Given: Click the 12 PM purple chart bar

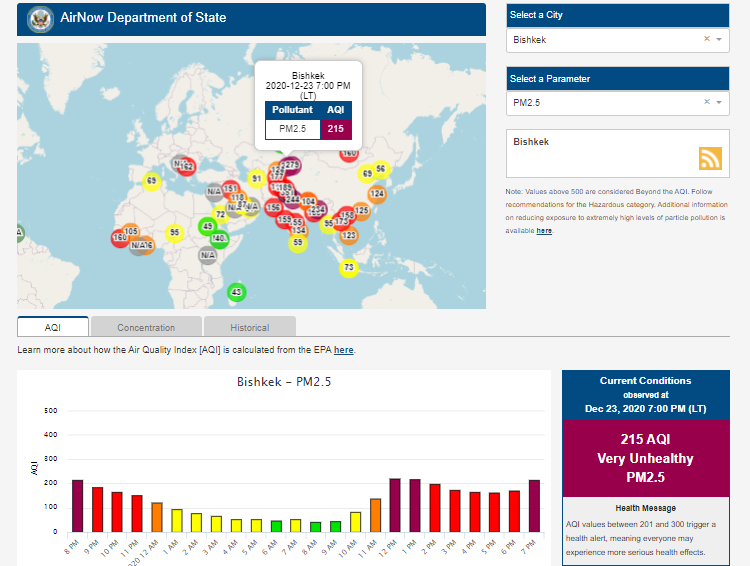Looking at the screenshot, I should (x=395, y=505).
